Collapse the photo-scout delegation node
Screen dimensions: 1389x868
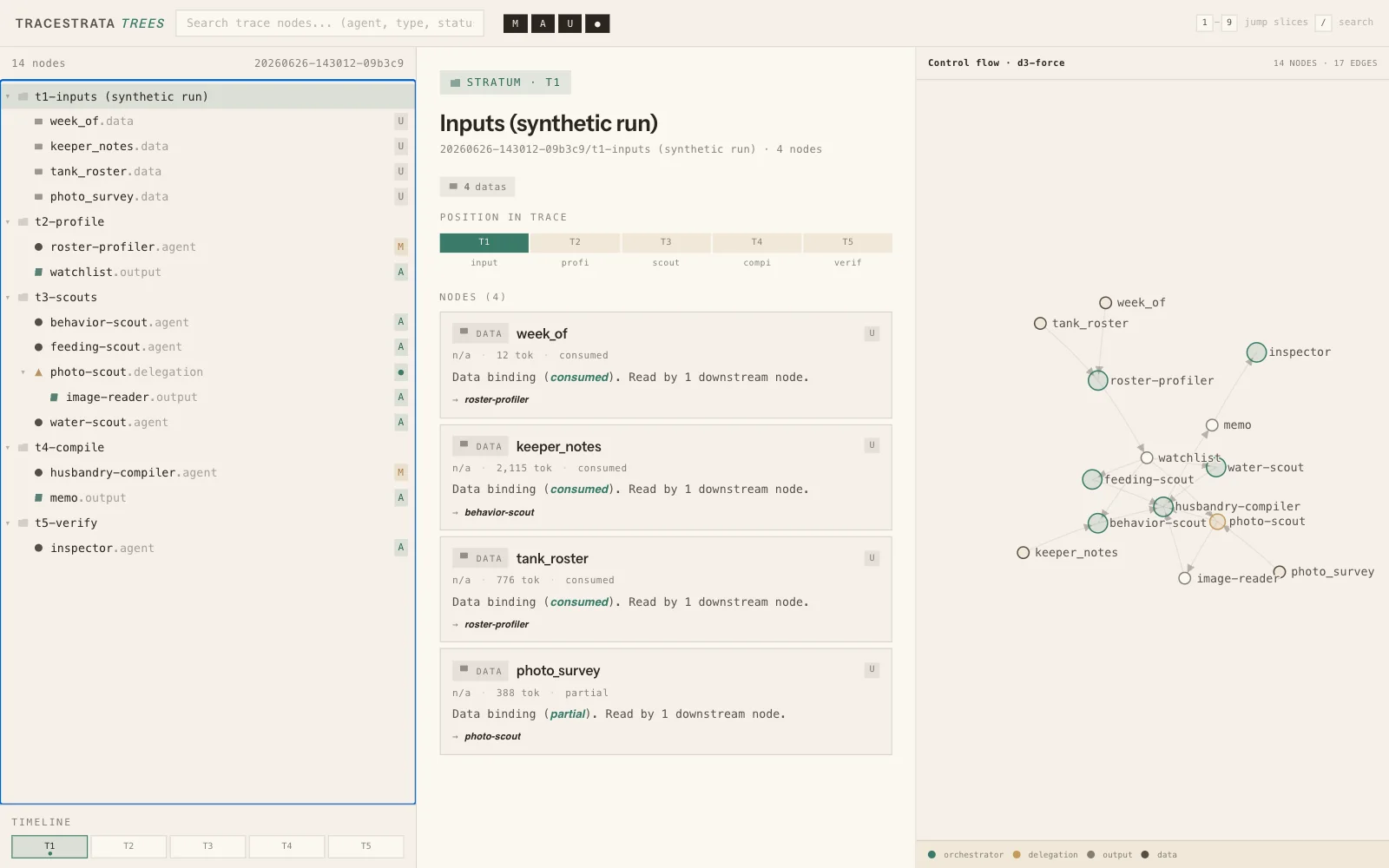point(23,372)
